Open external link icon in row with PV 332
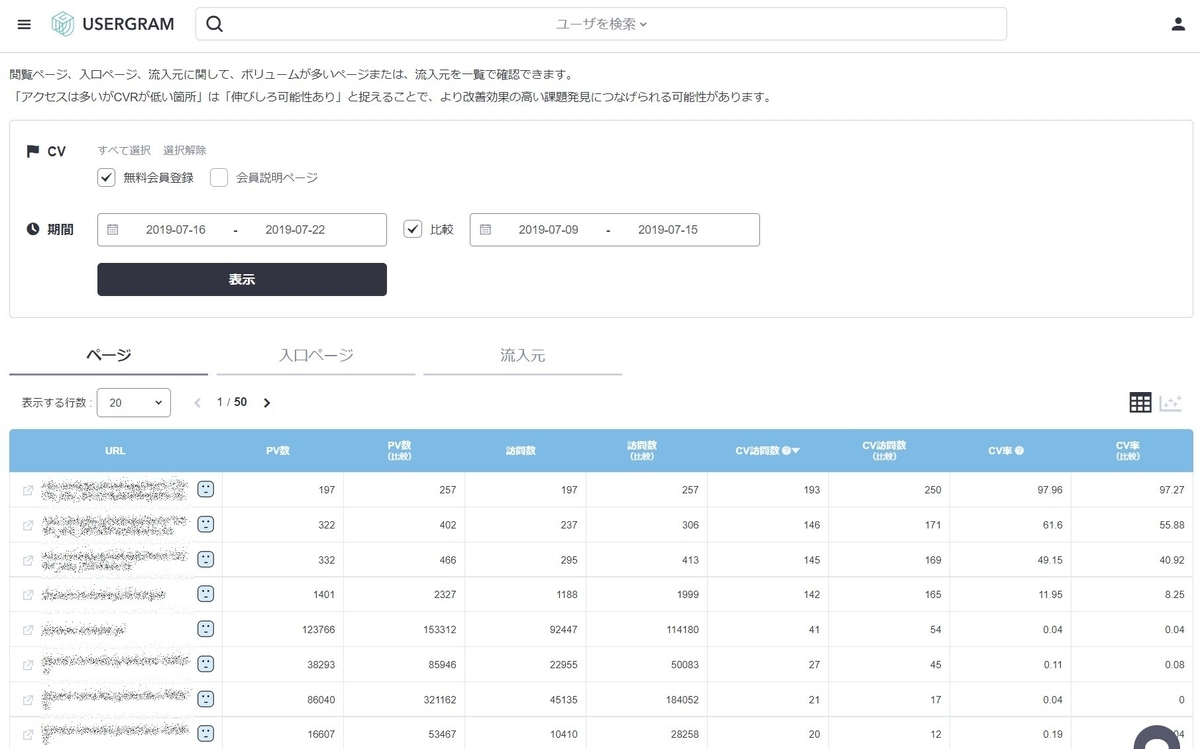The height and width of the screenshot is (749, 1200). pos(28,560)
